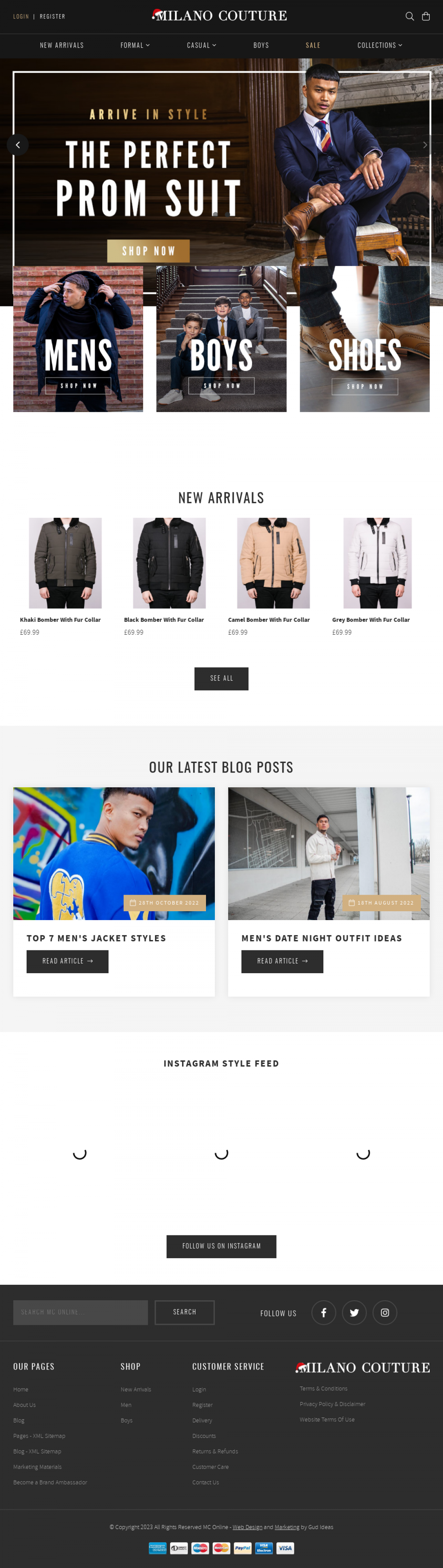Open the Twitter profile icon in footer

(x=354, y=1312)
